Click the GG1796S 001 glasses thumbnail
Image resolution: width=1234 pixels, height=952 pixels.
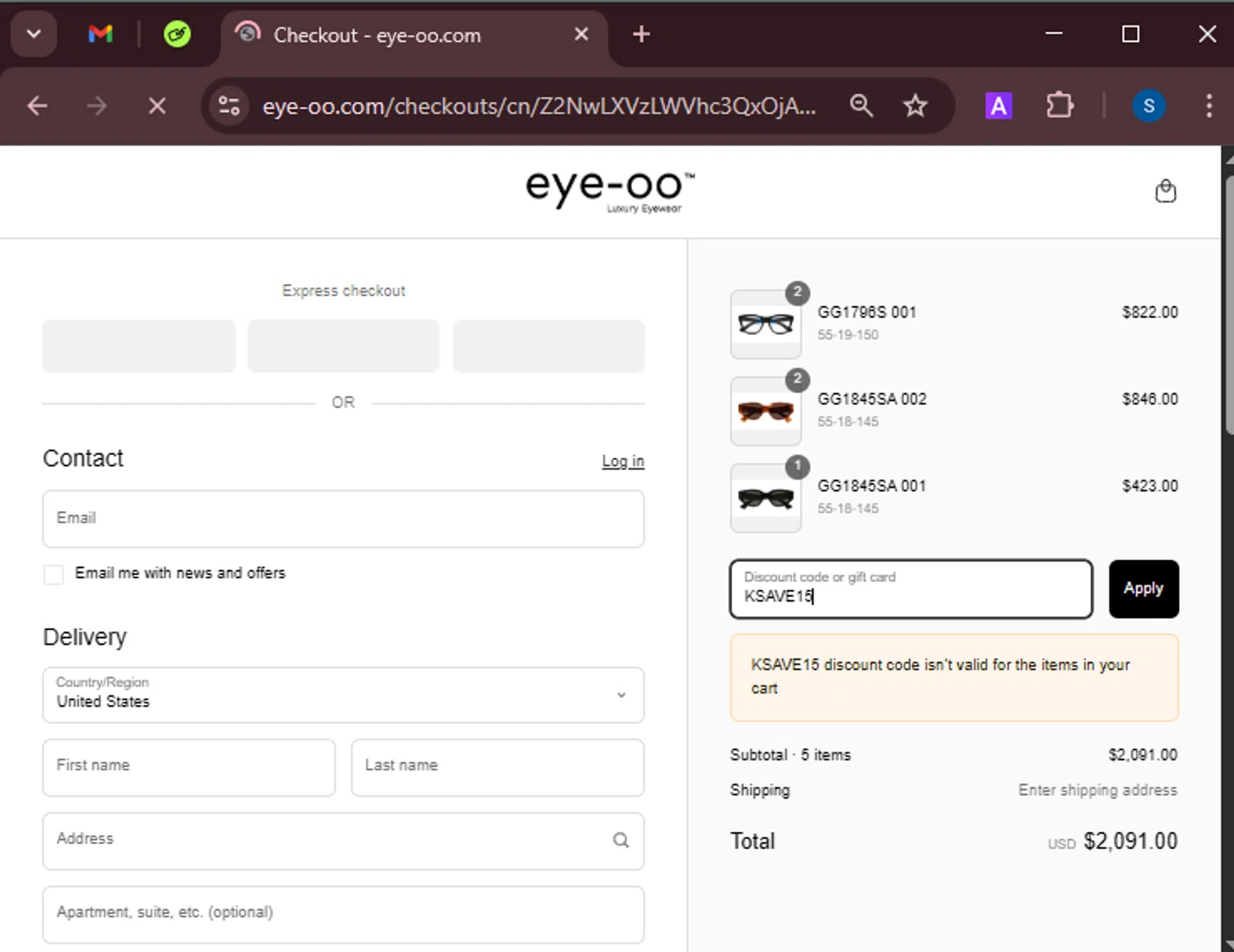click(x=766, y=324)
